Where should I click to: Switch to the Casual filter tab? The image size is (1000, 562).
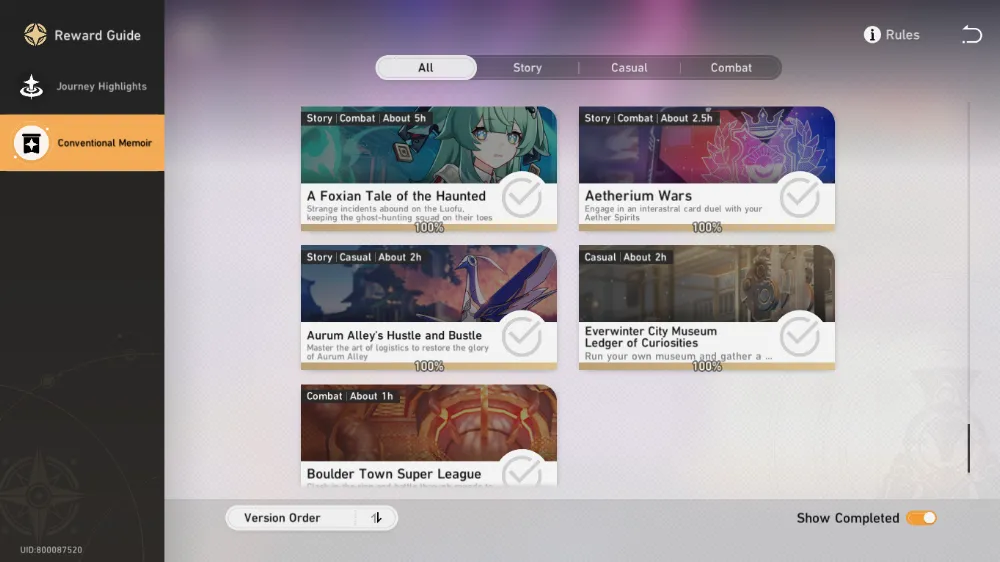629,68
